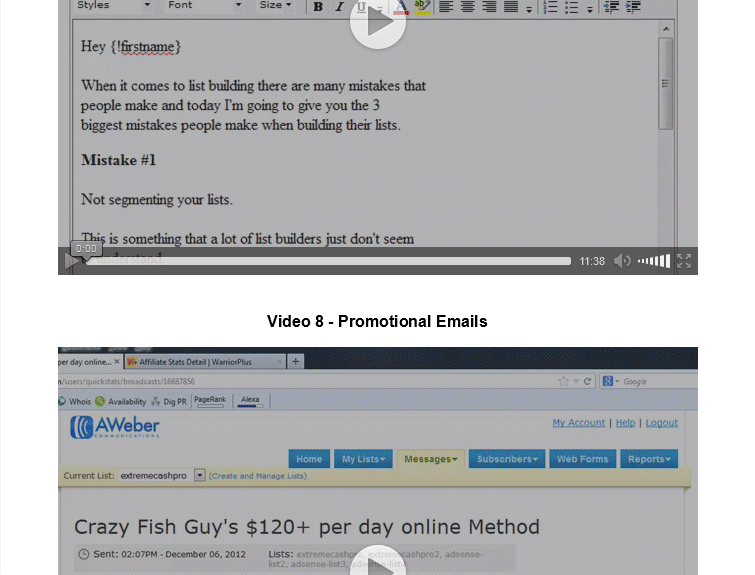The image size is (755, 575).
Task: Justify text in the editor
Action: point(510,7)
